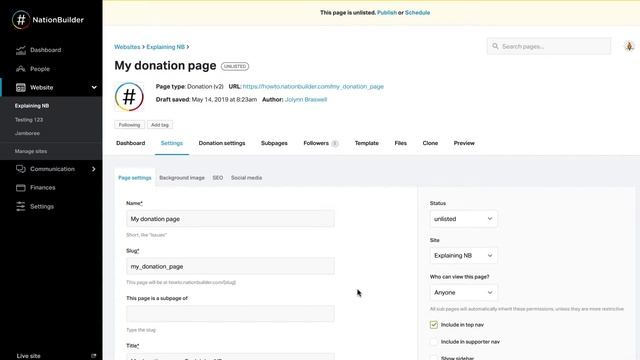Open the Donation settings tab
Viewport: 640px width, 360px height.
coord(222,143)
